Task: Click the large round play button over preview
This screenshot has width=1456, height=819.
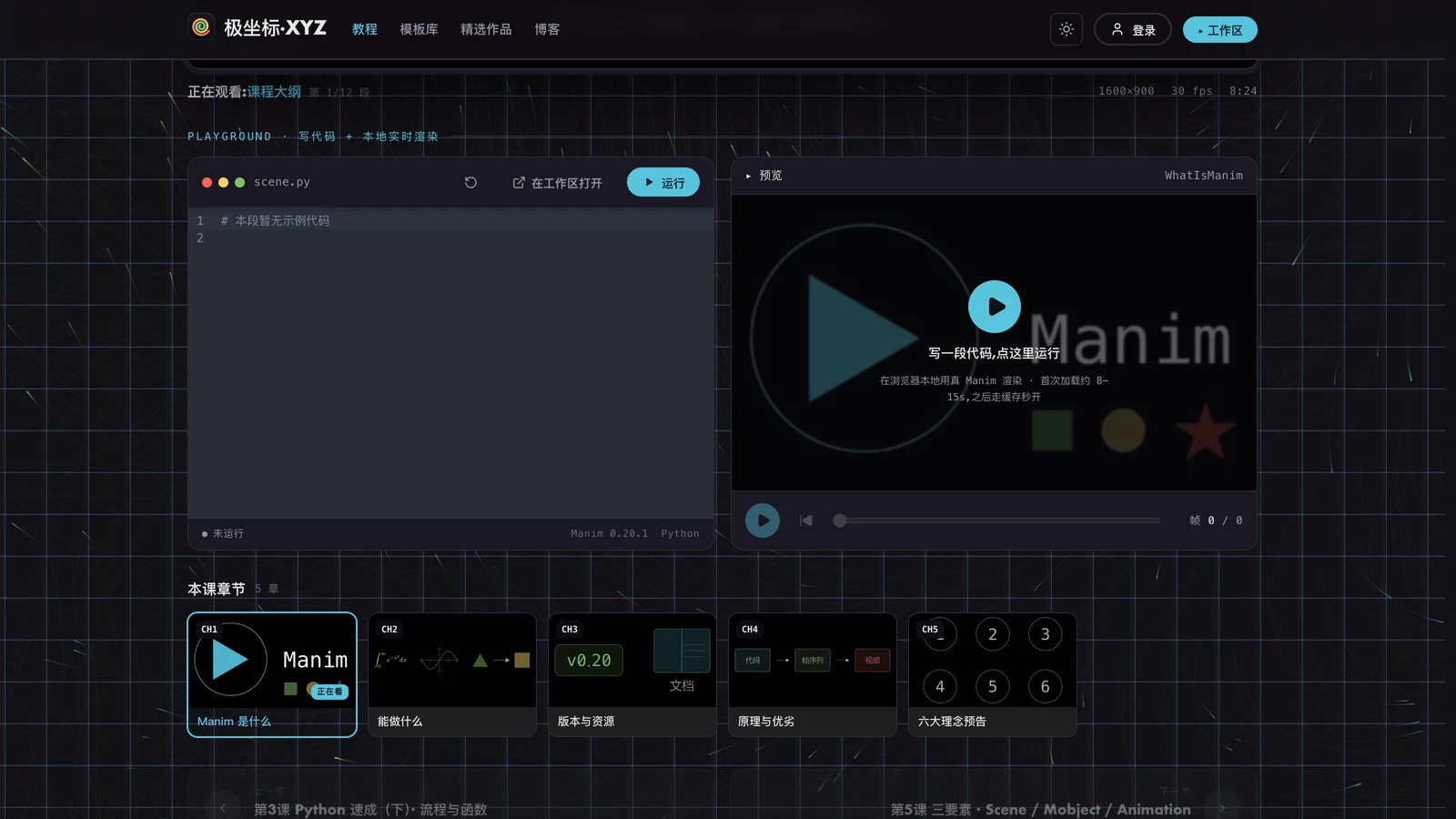Action: pos(995,307)
